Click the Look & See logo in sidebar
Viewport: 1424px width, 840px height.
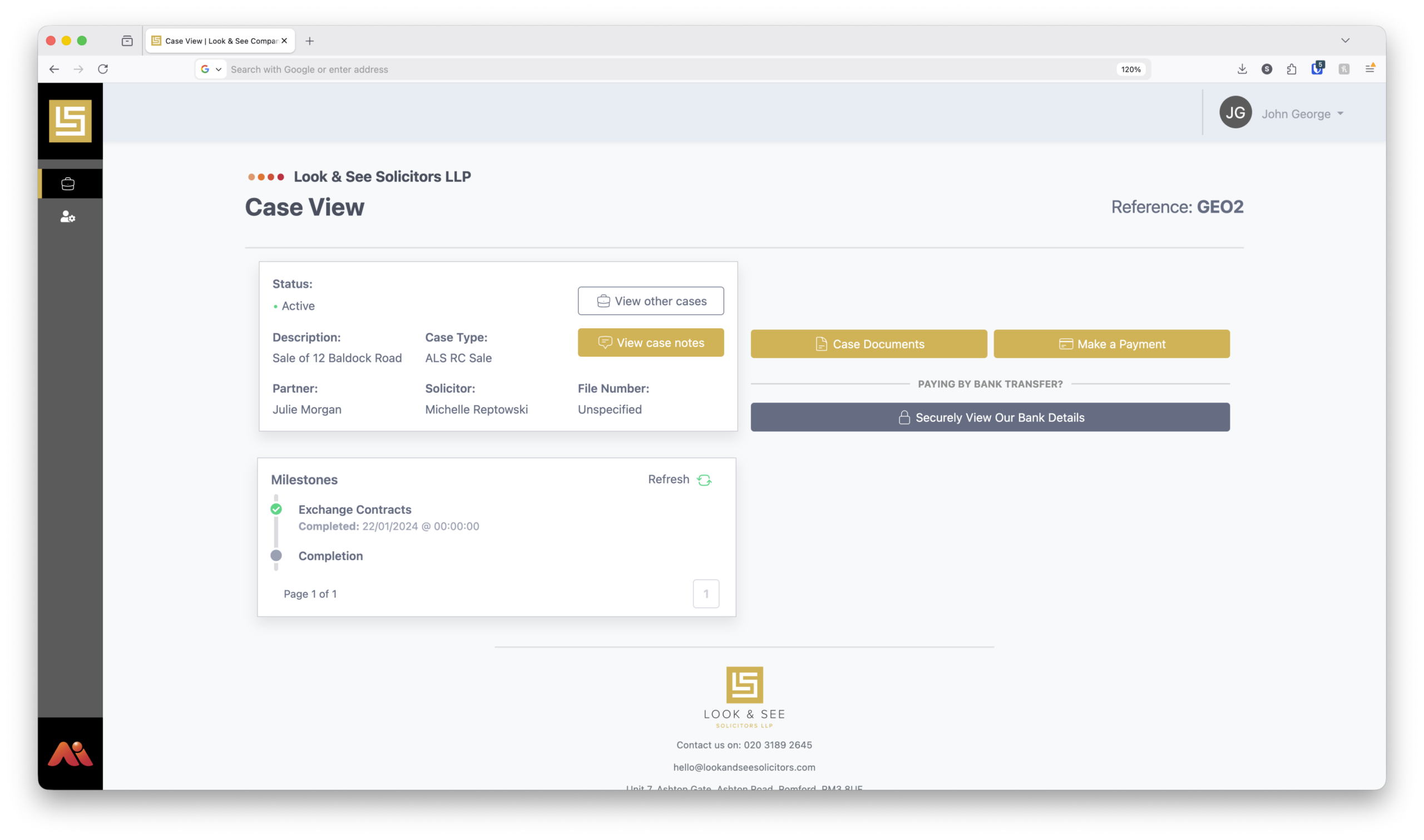pyautogui.click(x=70, y=121)
